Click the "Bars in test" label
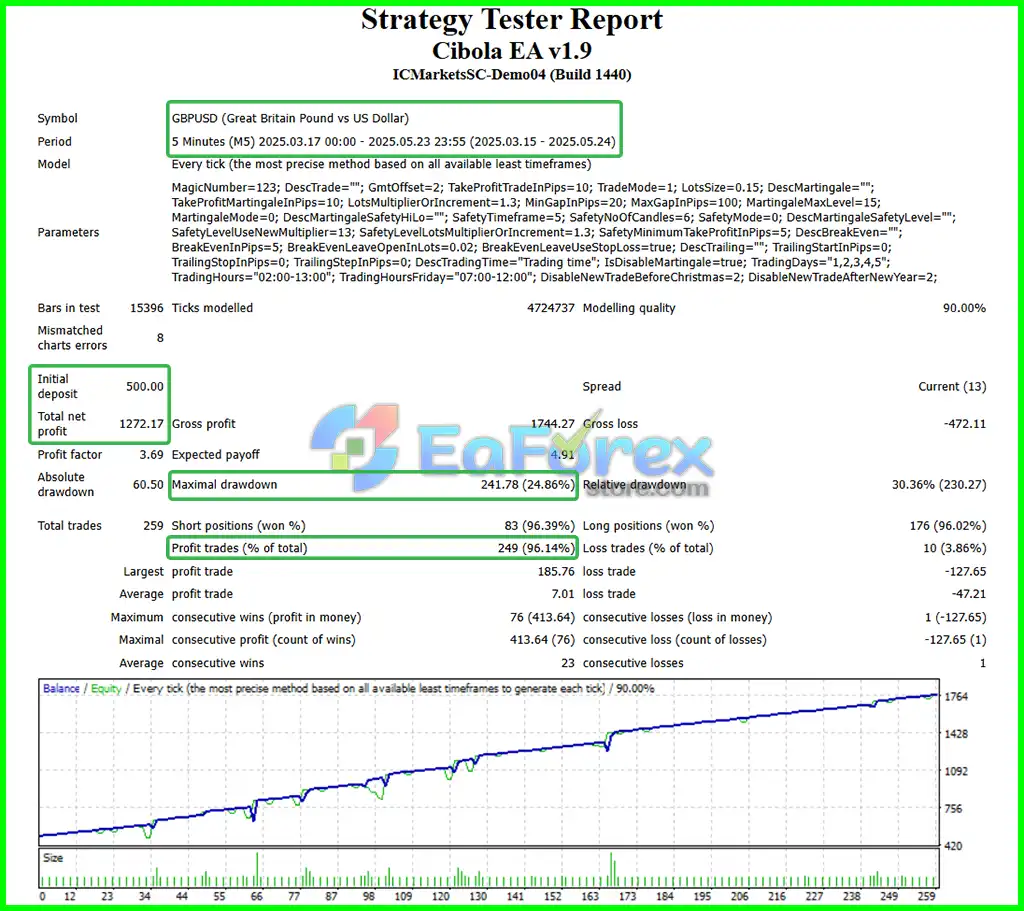Screen dimensions: 1024x911 [69, 308]
